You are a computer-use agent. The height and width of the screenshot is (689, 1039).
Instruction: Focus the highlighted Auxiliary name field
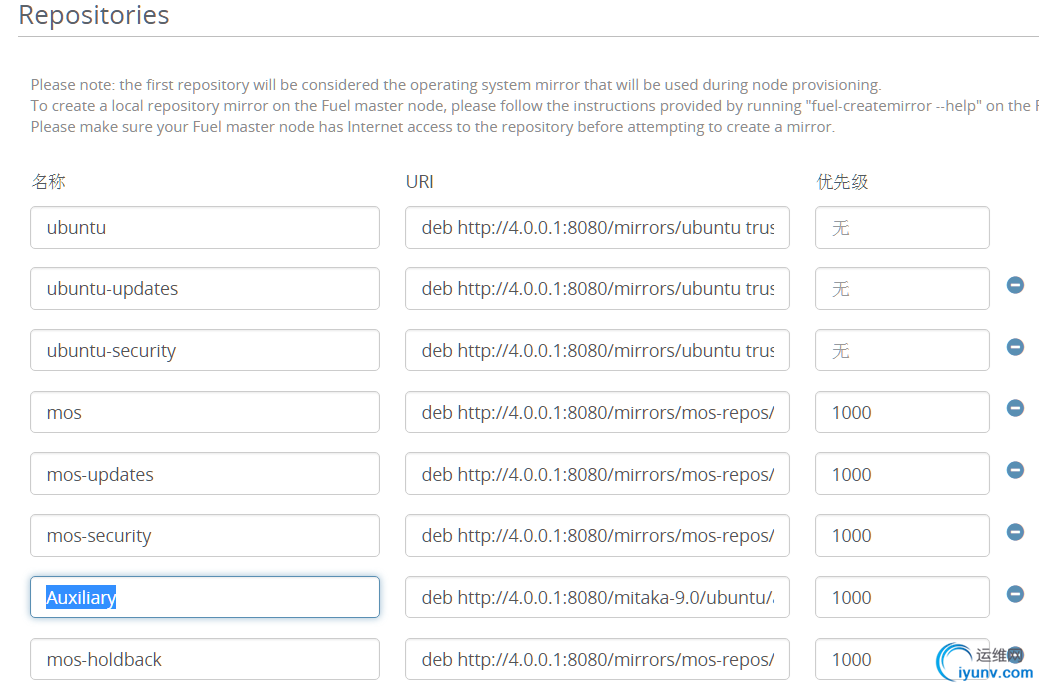click(205, 597)
